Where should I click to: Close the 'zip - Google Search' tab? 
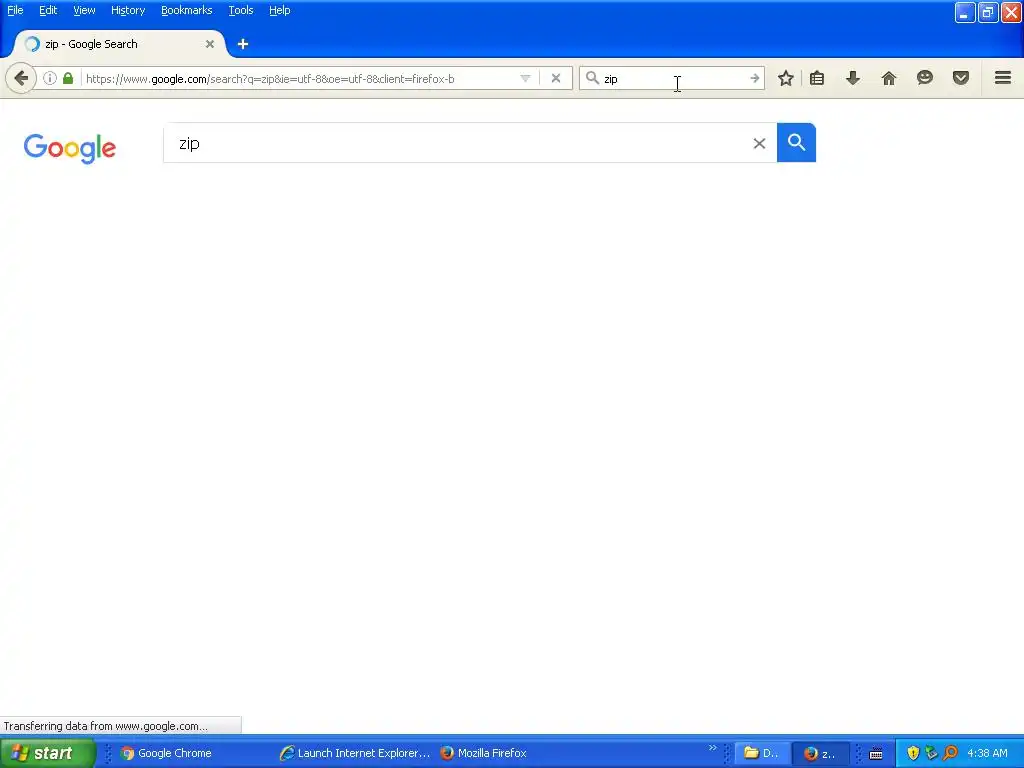coord(210,44)
